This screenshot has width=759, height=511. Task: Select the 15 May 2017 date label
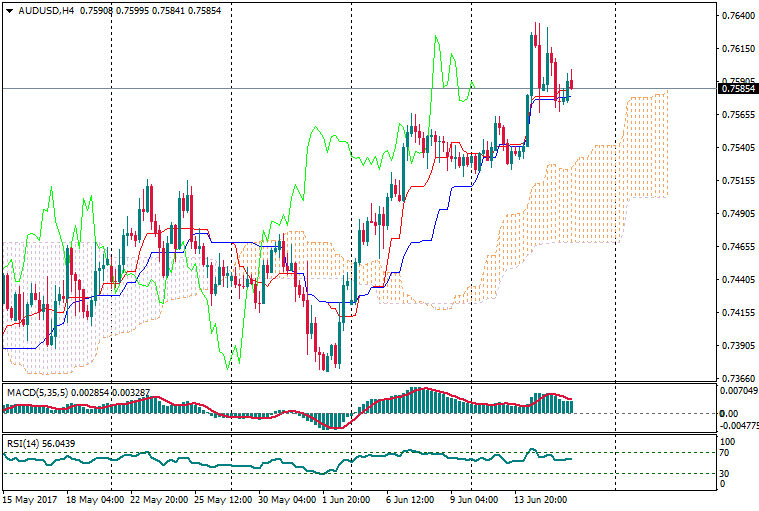pyautogui.click(x=29, y=498)
